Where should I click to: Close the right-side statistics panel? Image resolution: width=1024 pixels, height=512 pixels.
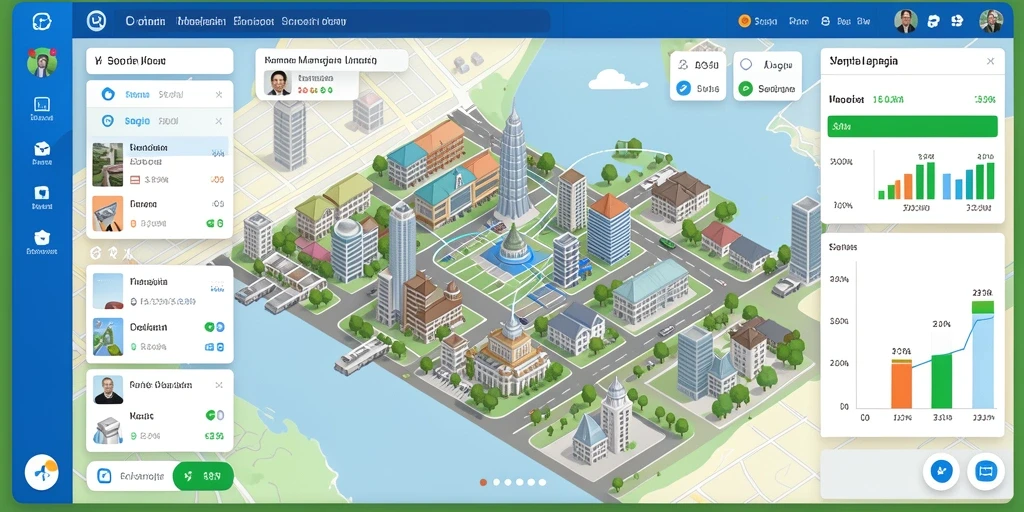click(x=990, y=61)
